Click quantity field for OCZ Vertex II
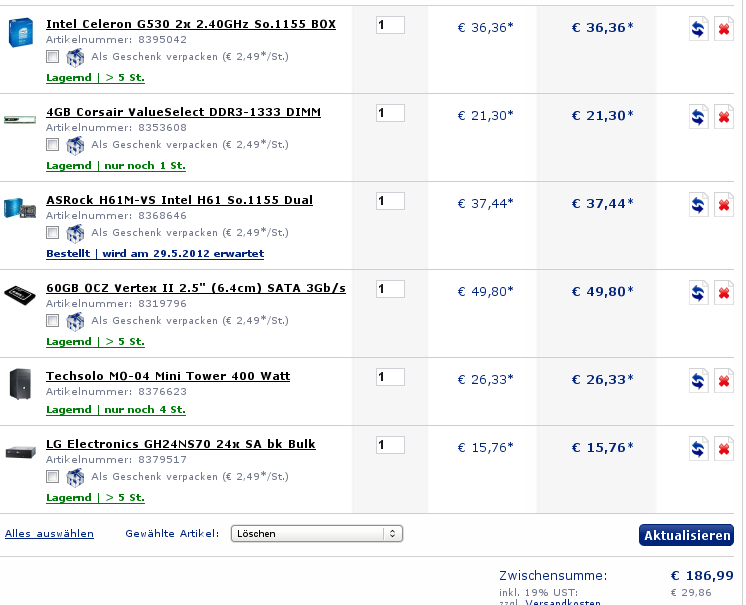 click(390, 289)
